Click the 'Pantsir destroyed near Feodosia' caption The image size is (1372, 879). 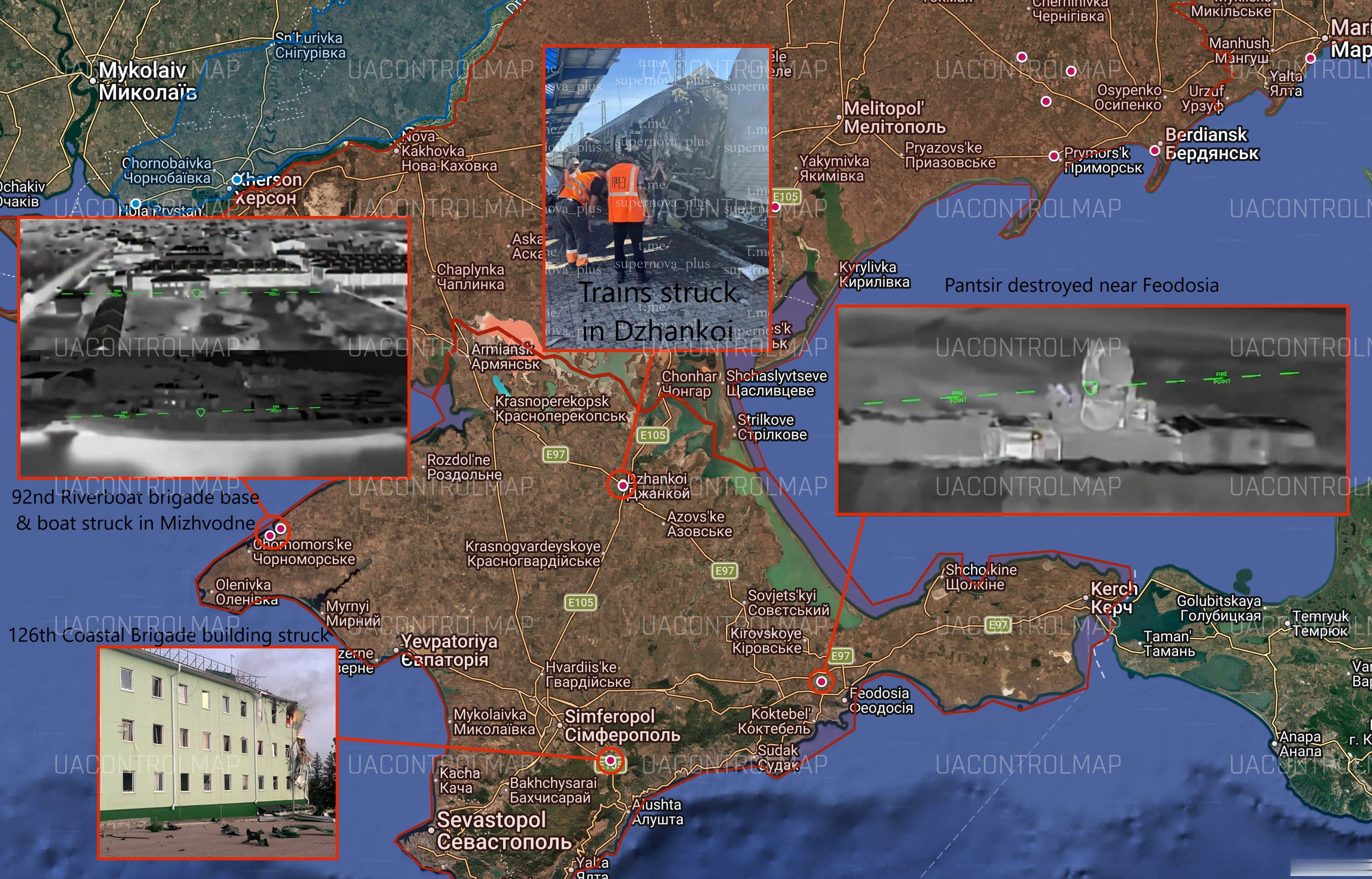point(1082,285)
